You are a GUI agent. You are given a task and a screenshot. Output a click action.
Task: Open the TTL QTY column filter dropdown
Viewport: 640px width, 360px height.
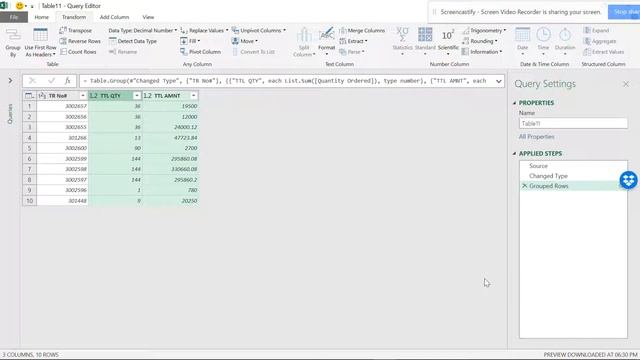pyautogui.click(x=137, y=96)
